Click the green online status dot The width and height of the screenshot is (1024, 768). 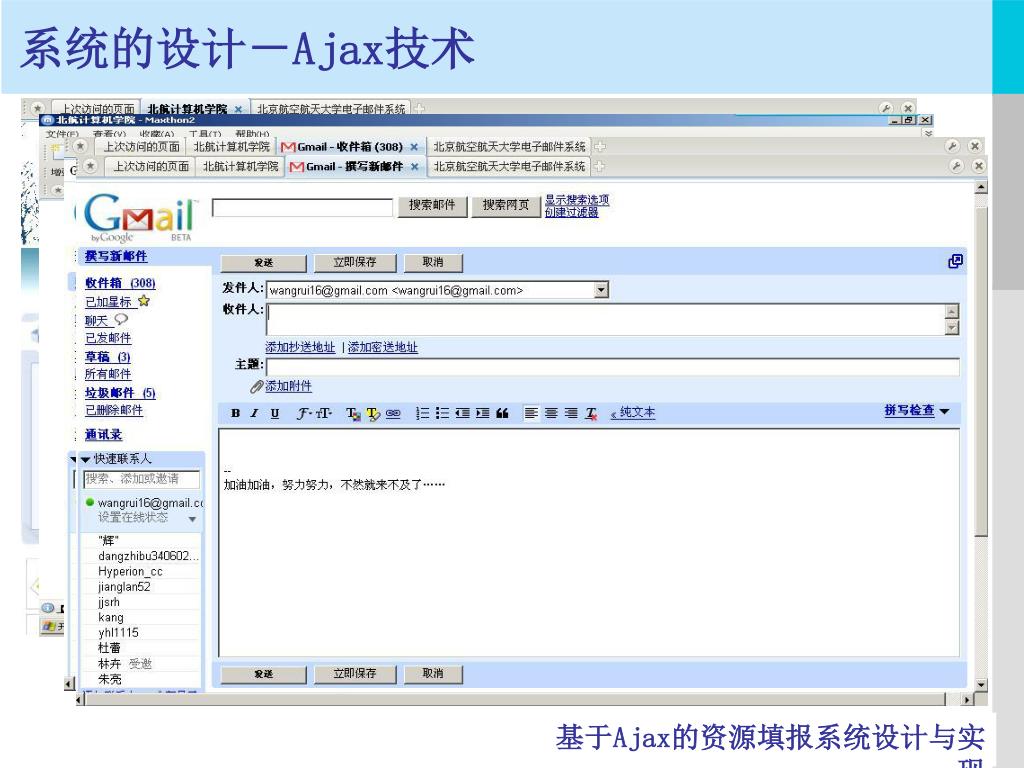(x=89, y=502)
